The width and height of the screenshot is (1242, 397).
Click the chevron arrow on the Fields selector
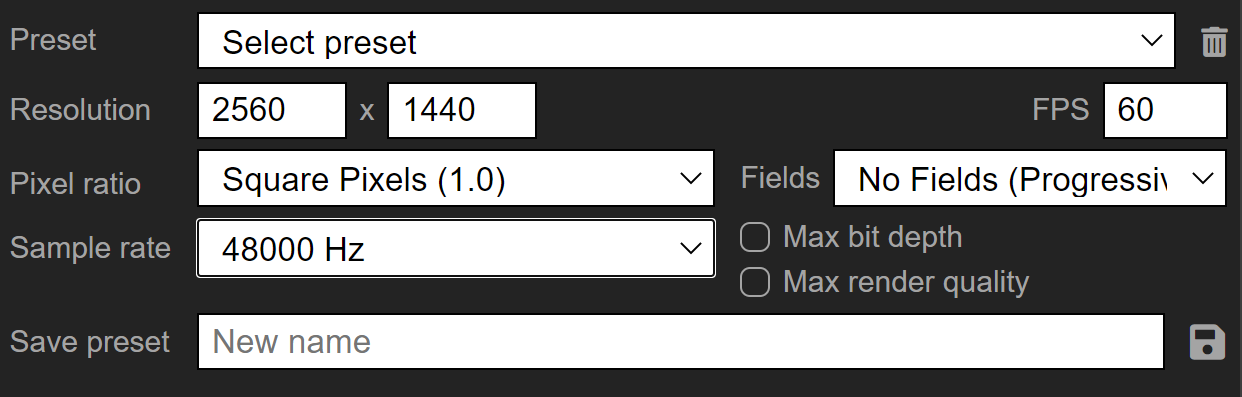pyautogui.click(x=1203, y=179)
